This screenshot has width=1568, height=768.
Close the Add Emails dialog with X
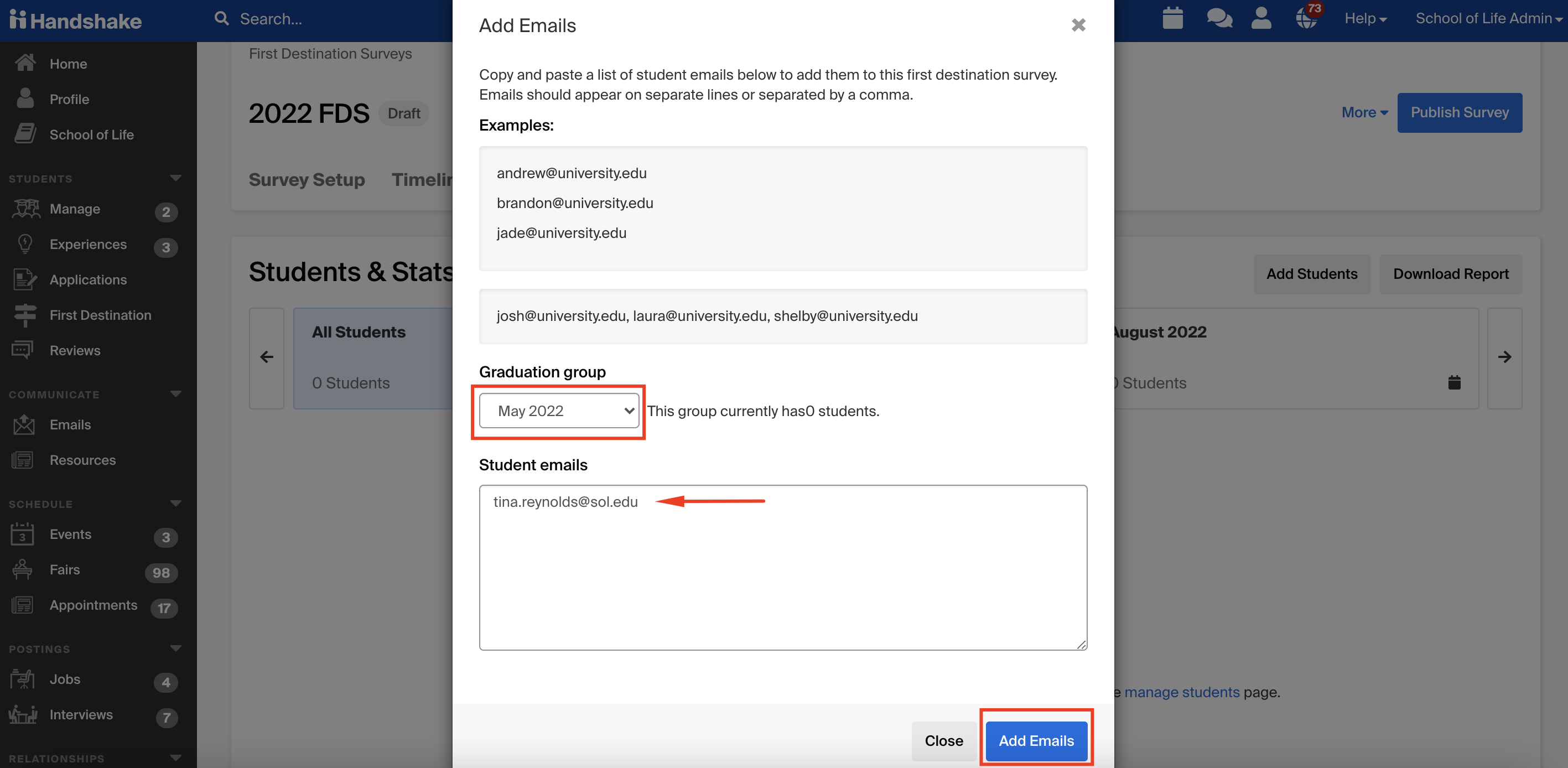click(x=1078, y=25)
